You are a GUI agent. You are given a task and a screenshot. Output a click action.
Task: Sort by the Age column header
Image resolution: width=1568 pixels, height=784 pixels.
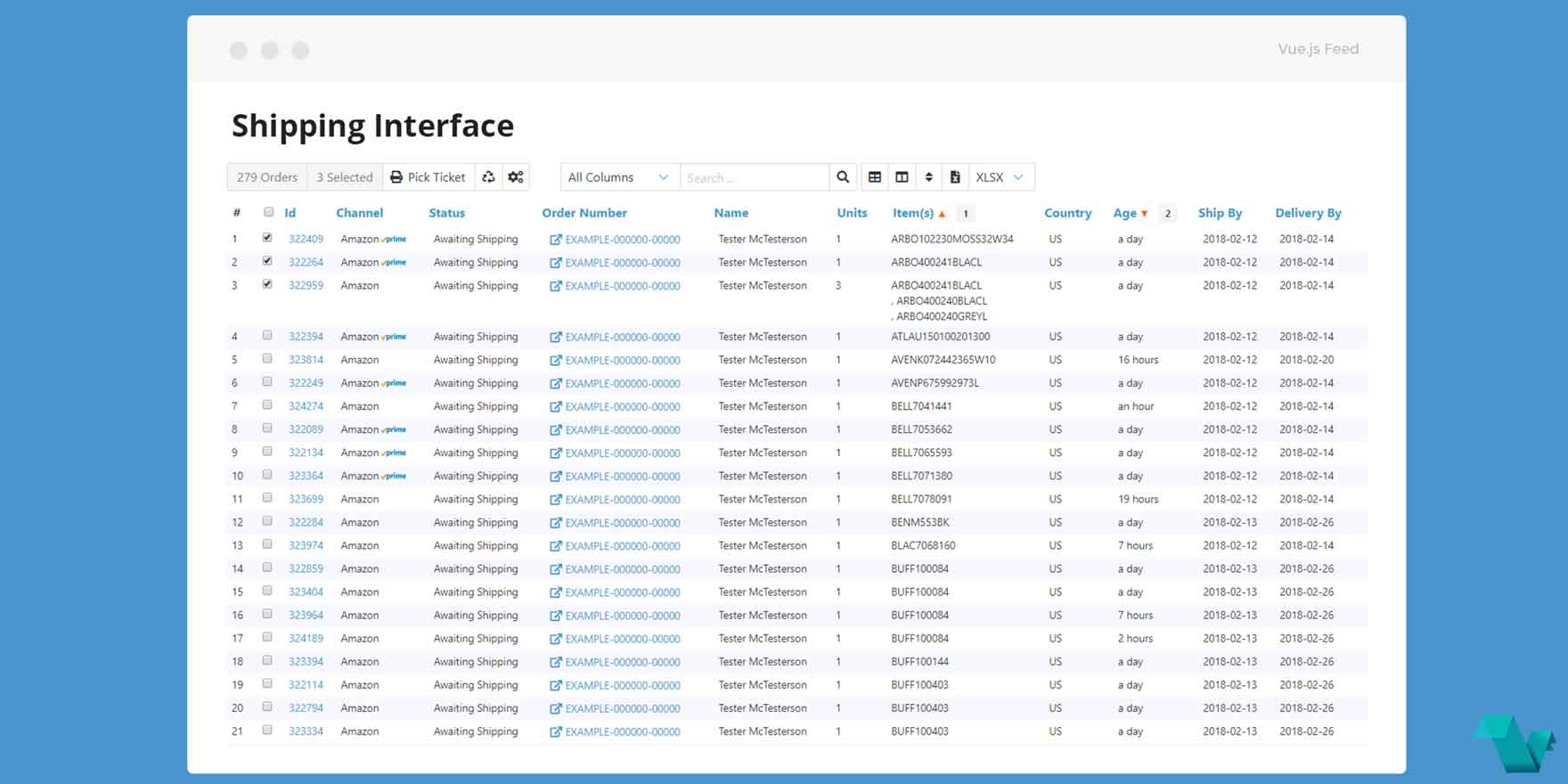pyautogui.click(x=1124, y=213)
